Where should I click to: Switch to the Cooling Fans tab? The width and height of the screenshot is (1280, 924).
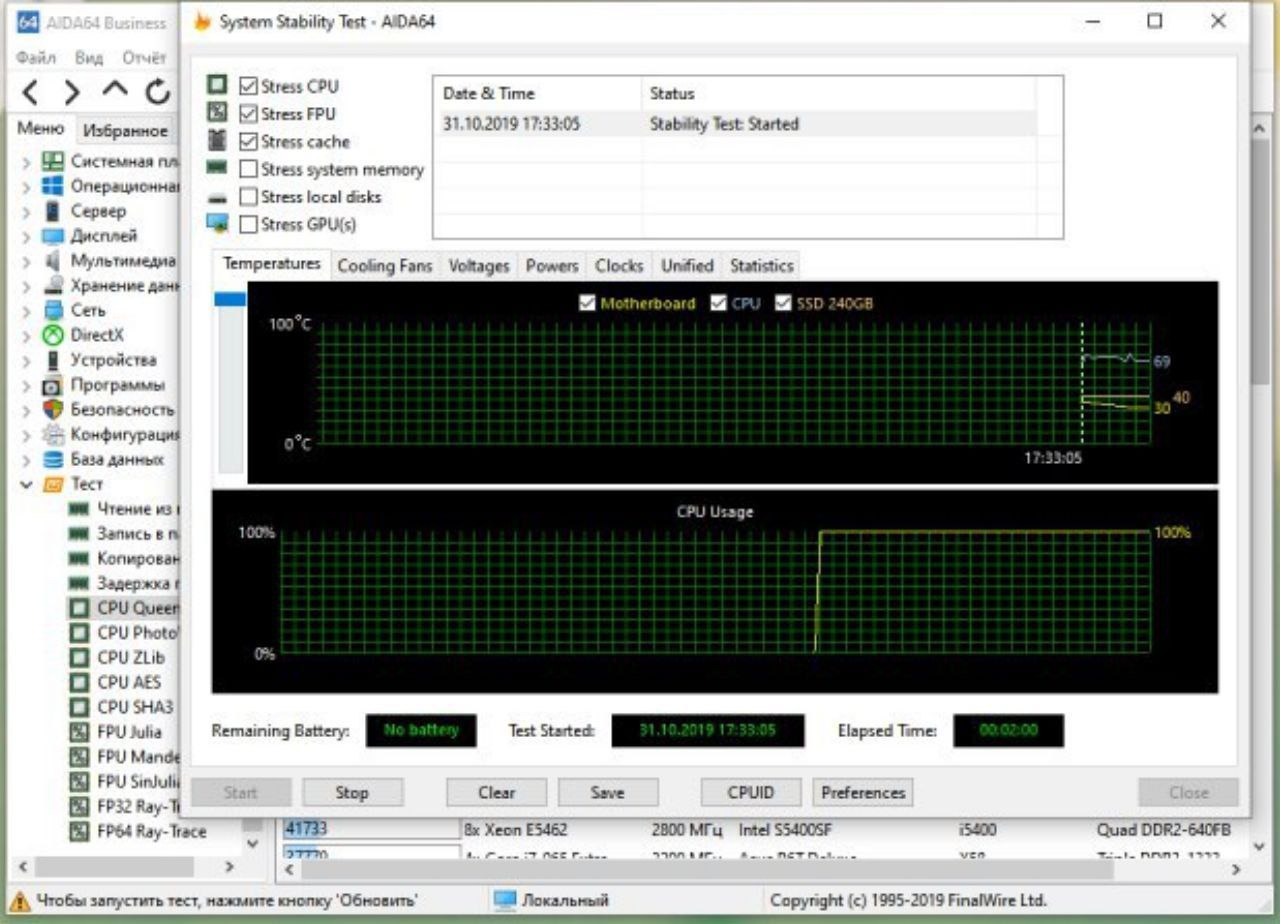385,266
